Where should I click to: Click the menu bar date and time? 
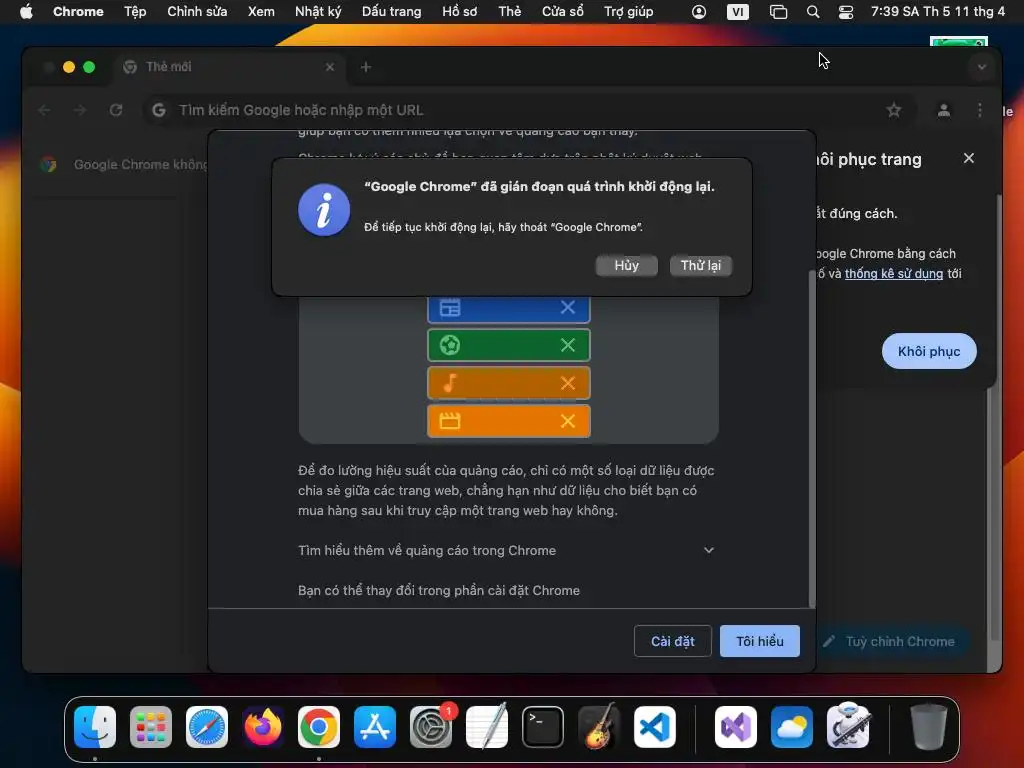(938, 12)
